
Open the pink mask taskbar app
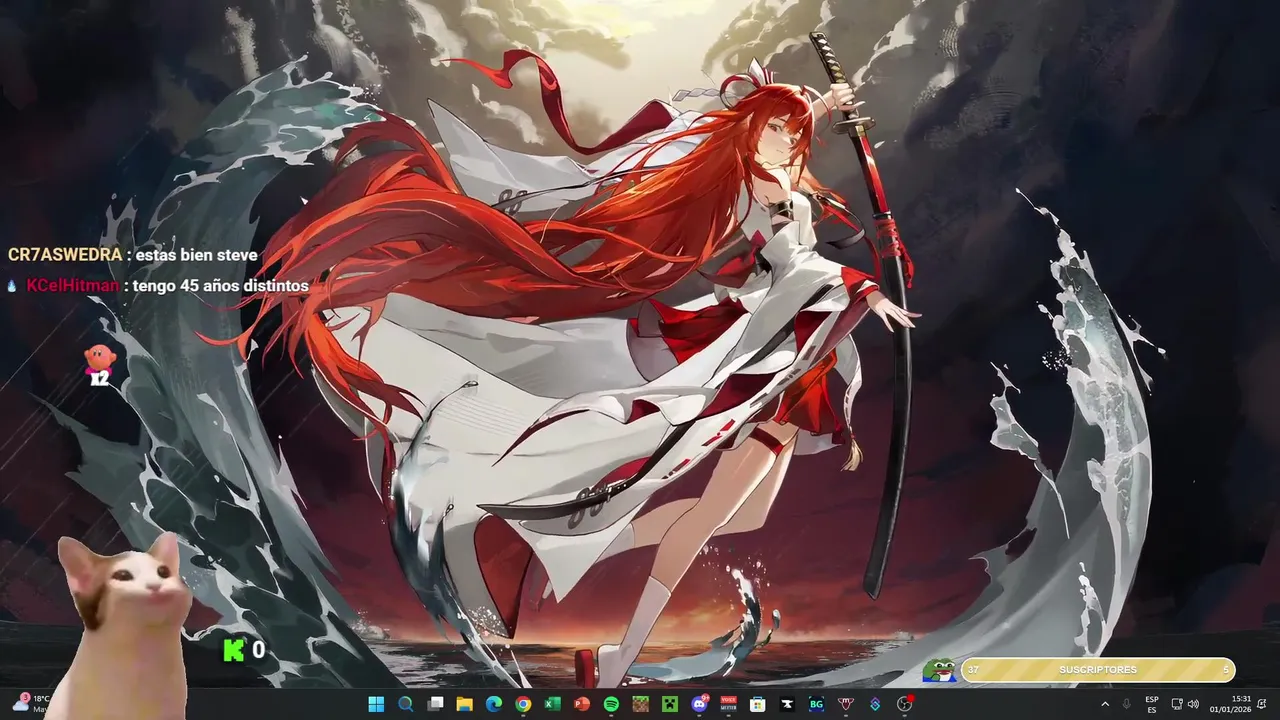coord(846,704)
